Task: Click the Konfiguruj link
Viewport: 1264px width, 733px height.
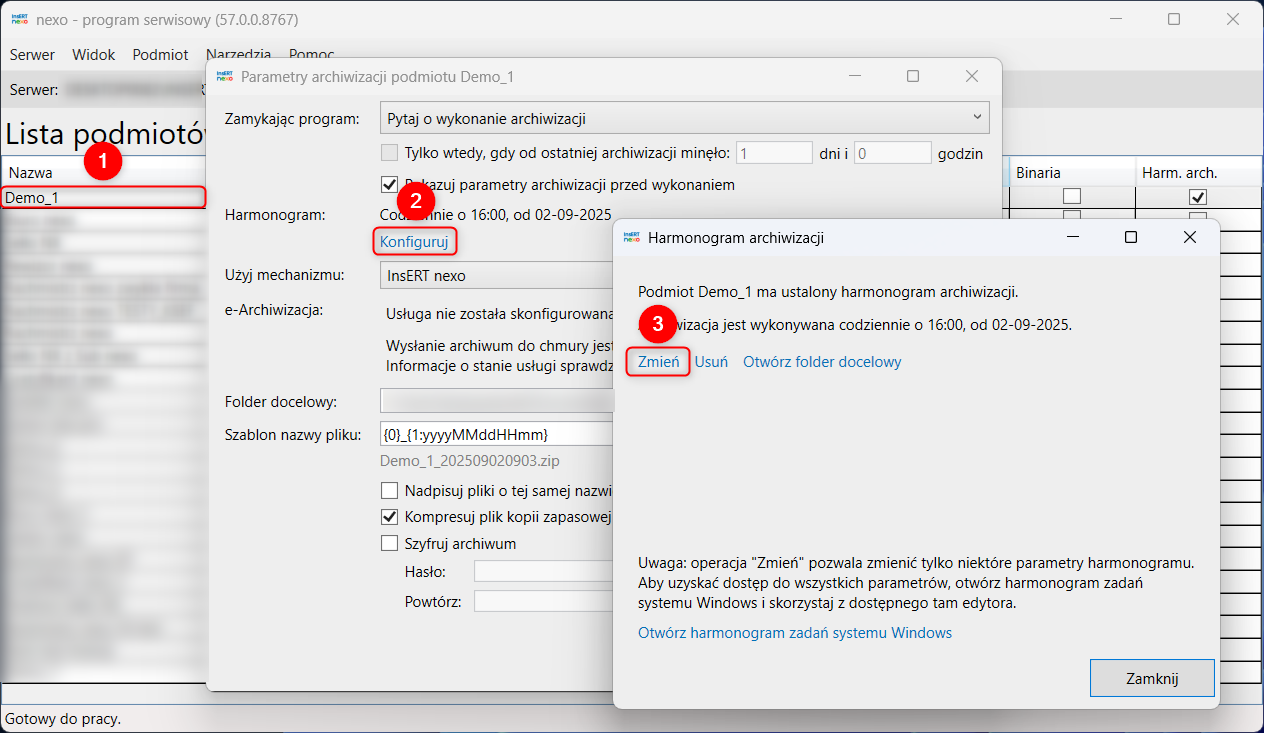Action: point(414,241)
